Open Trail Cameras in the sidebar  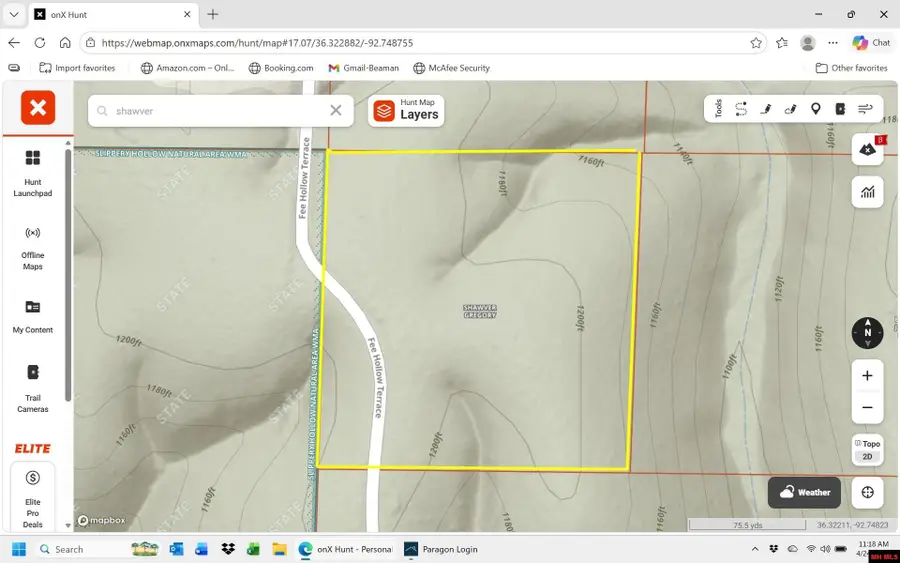[x=33, y=387]
